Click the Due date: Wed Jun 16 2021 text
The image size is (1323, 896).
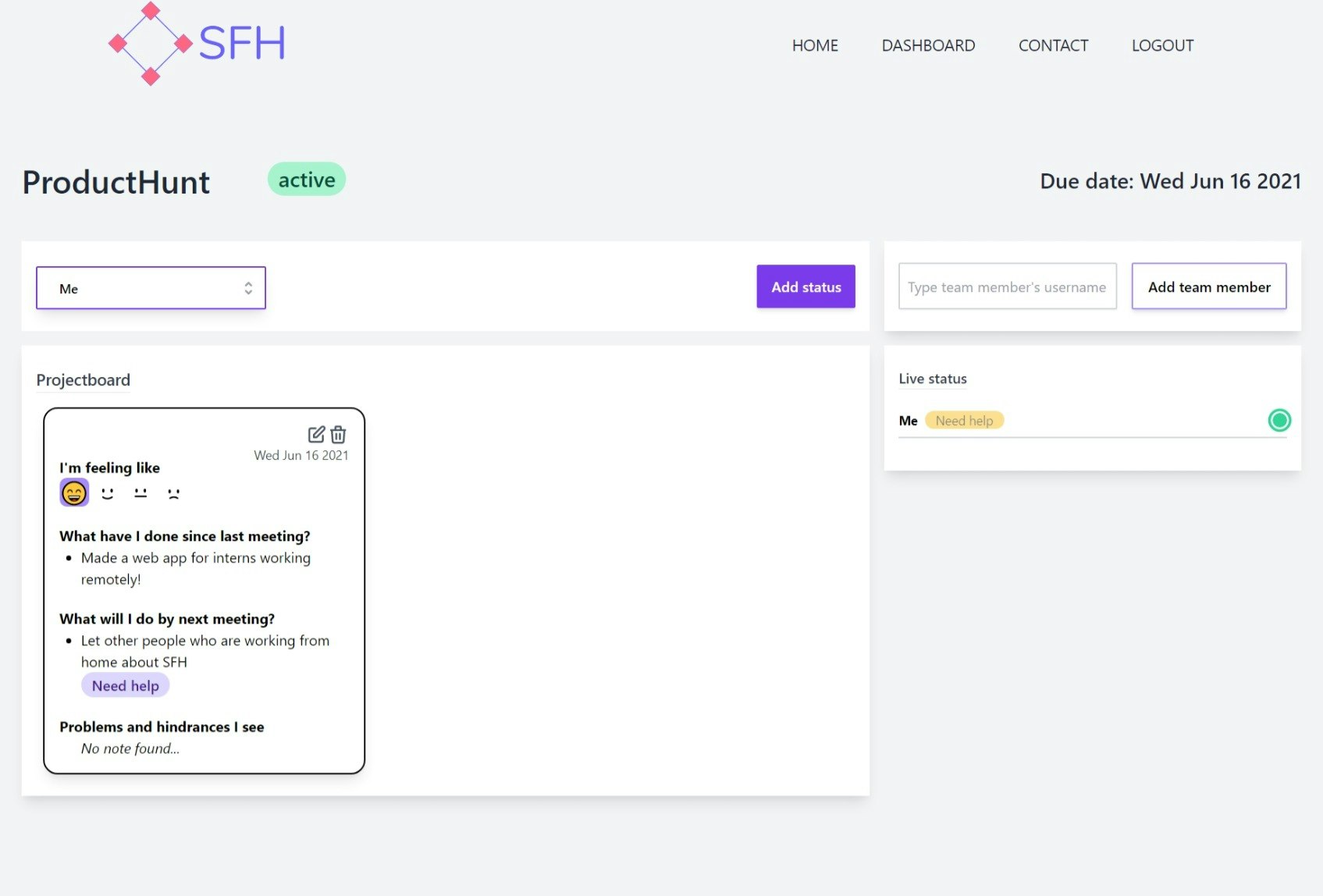[1170, 181]
